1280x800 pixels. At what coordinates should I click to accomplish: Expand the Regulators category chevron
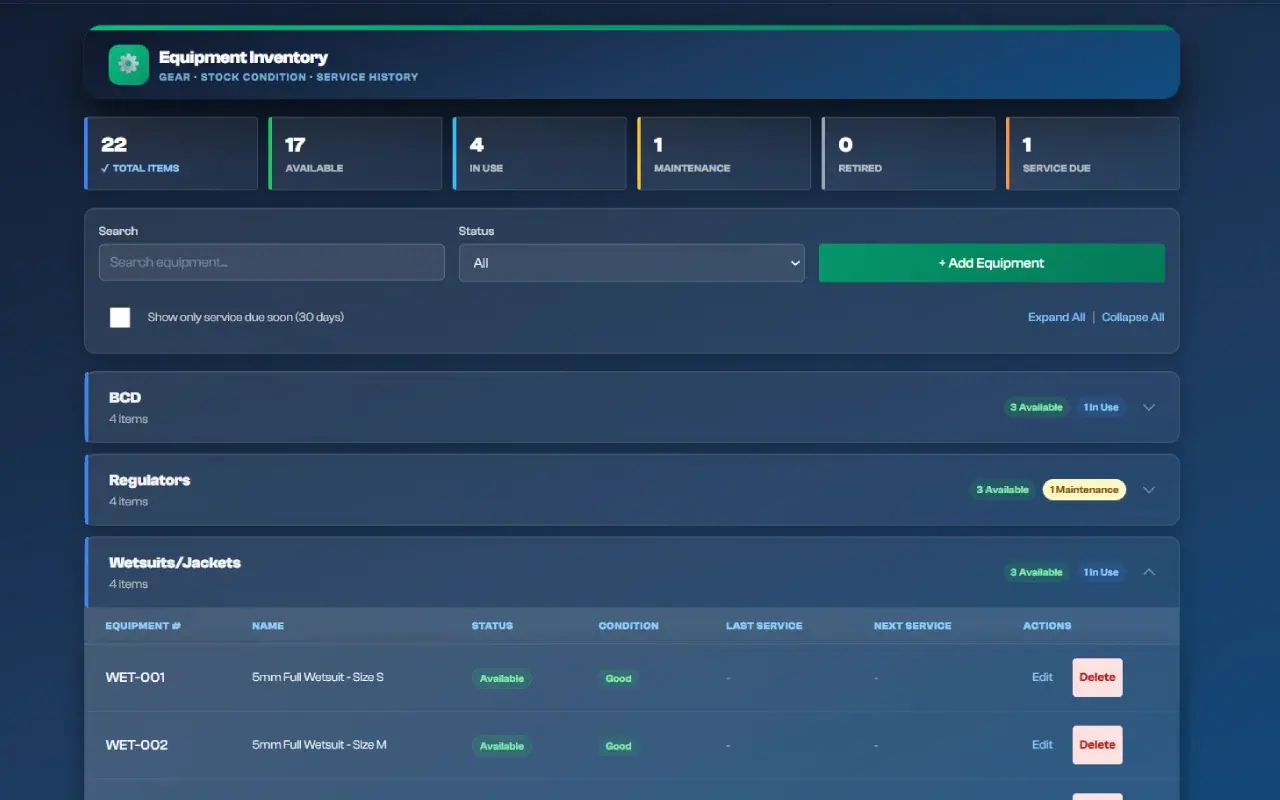point(1149,490)
